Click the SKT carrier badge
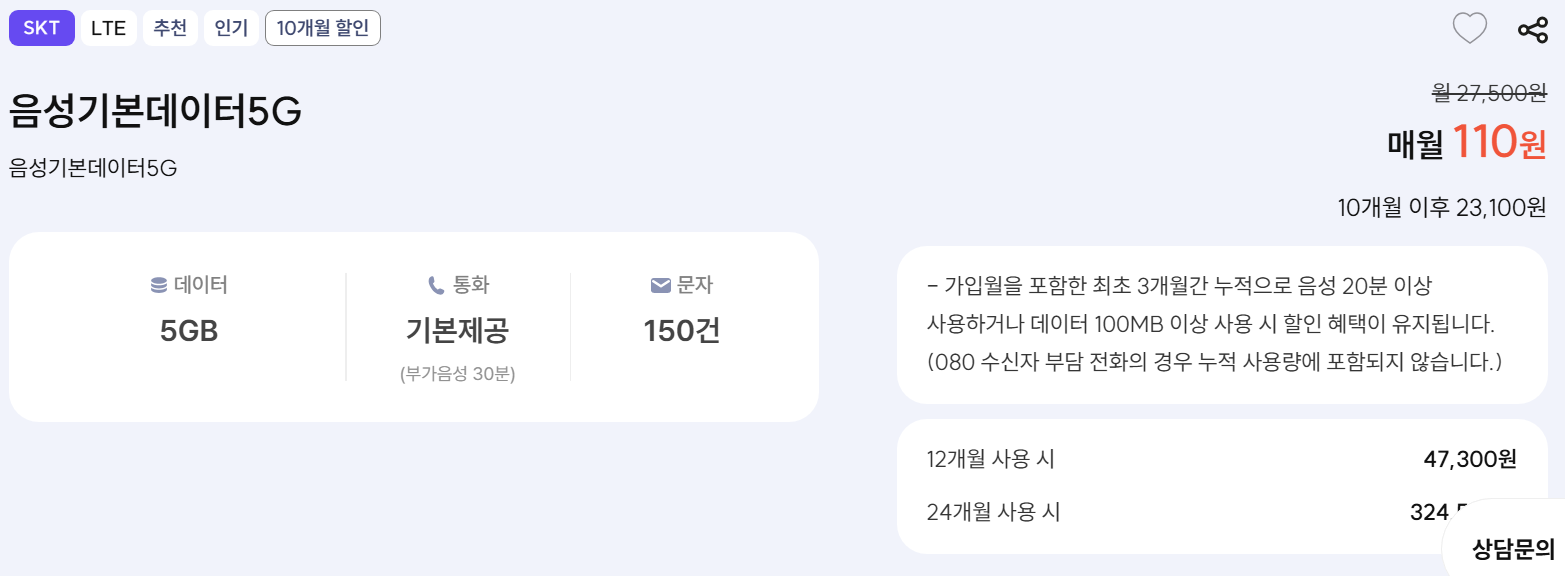Screen dimensions: 1565x576 pyautogui.click(x=41, y=27)
